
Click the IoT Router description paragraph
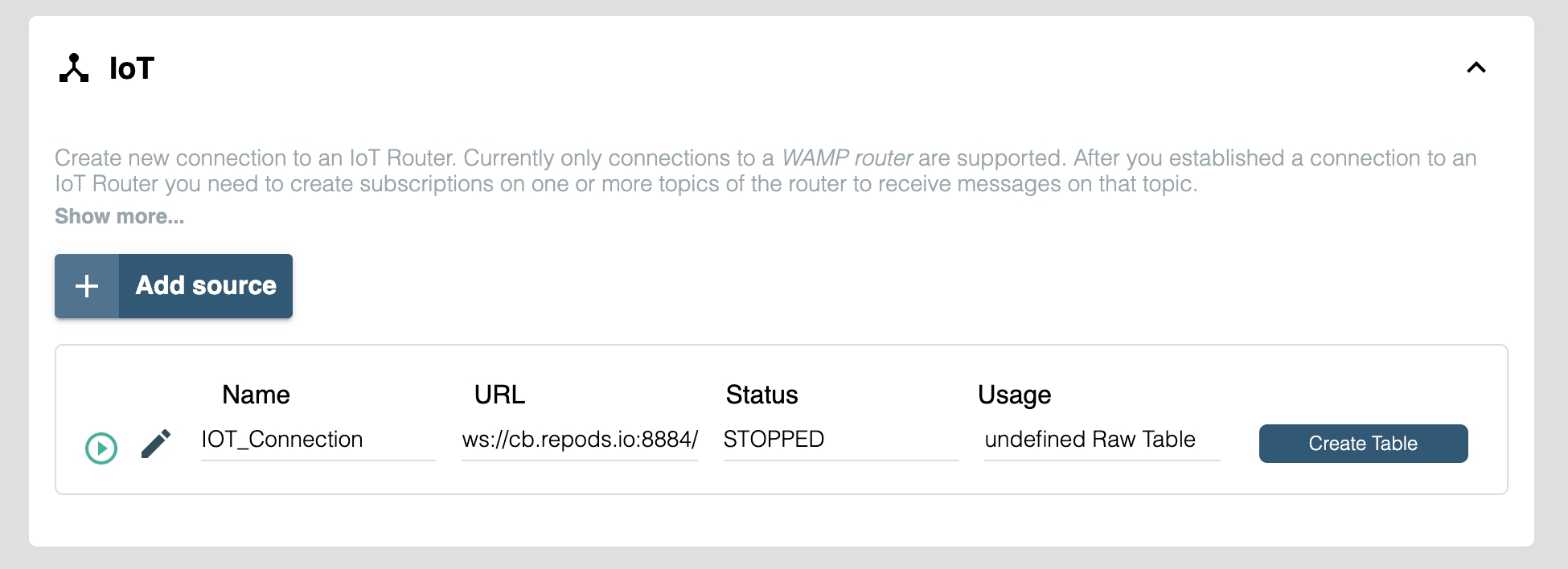click(x=563, y=184)
